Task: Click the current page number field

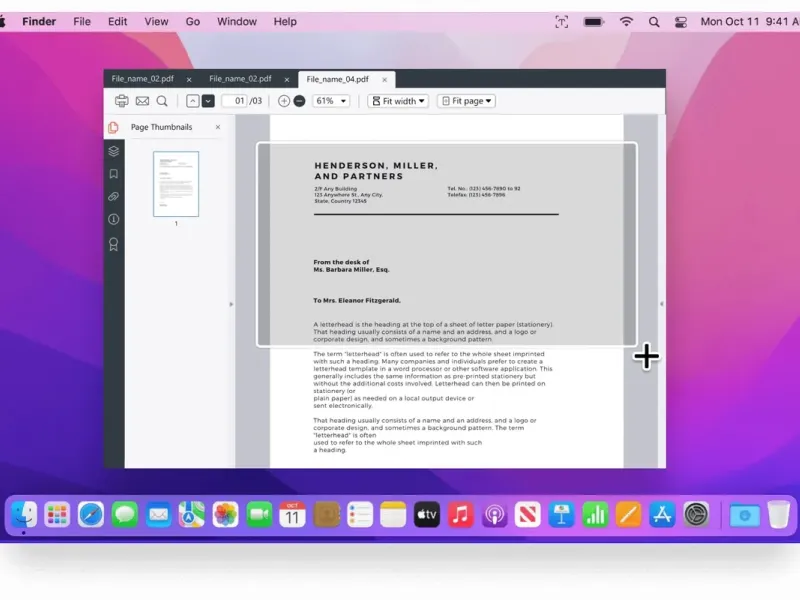Action: 234,101
